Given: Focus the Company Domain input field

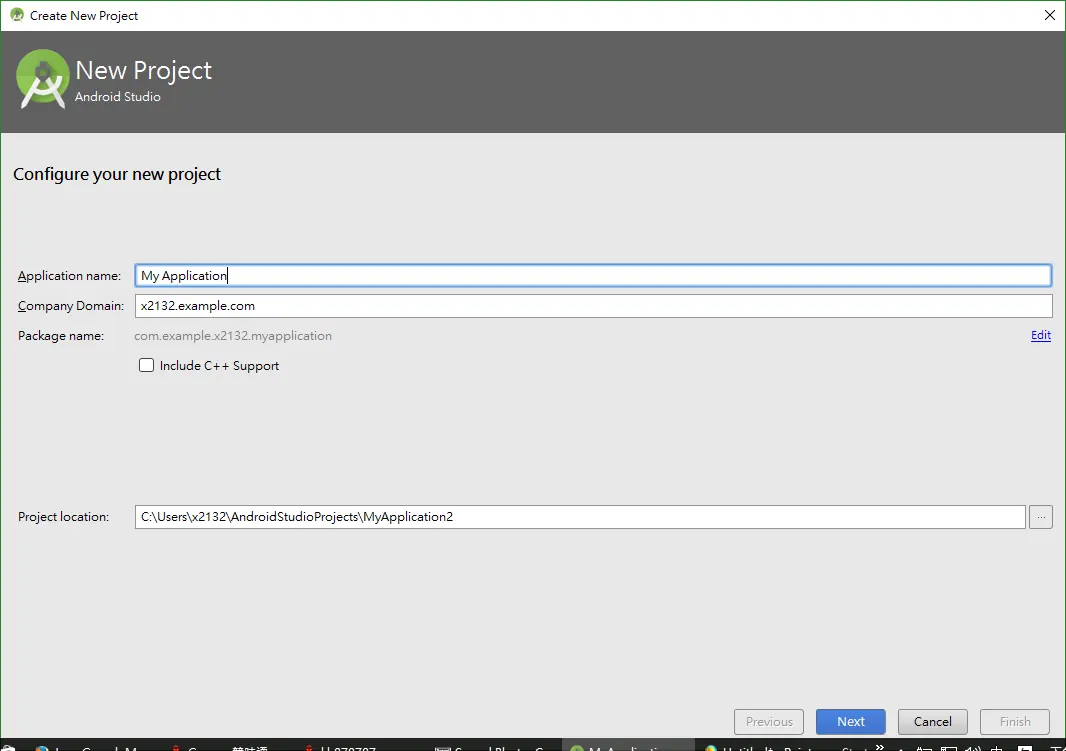Looking at the screenshot, I should tap(593, 306).
